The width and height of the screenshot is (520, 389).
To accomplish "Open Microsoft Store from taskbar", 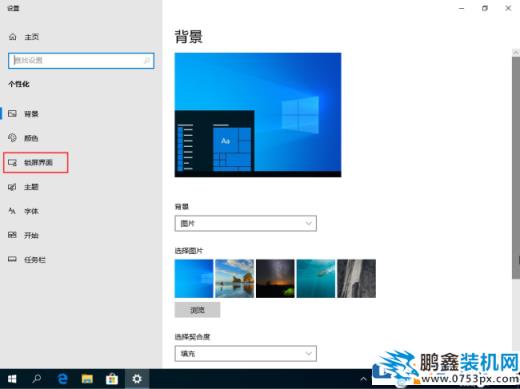I will point(112,379).
